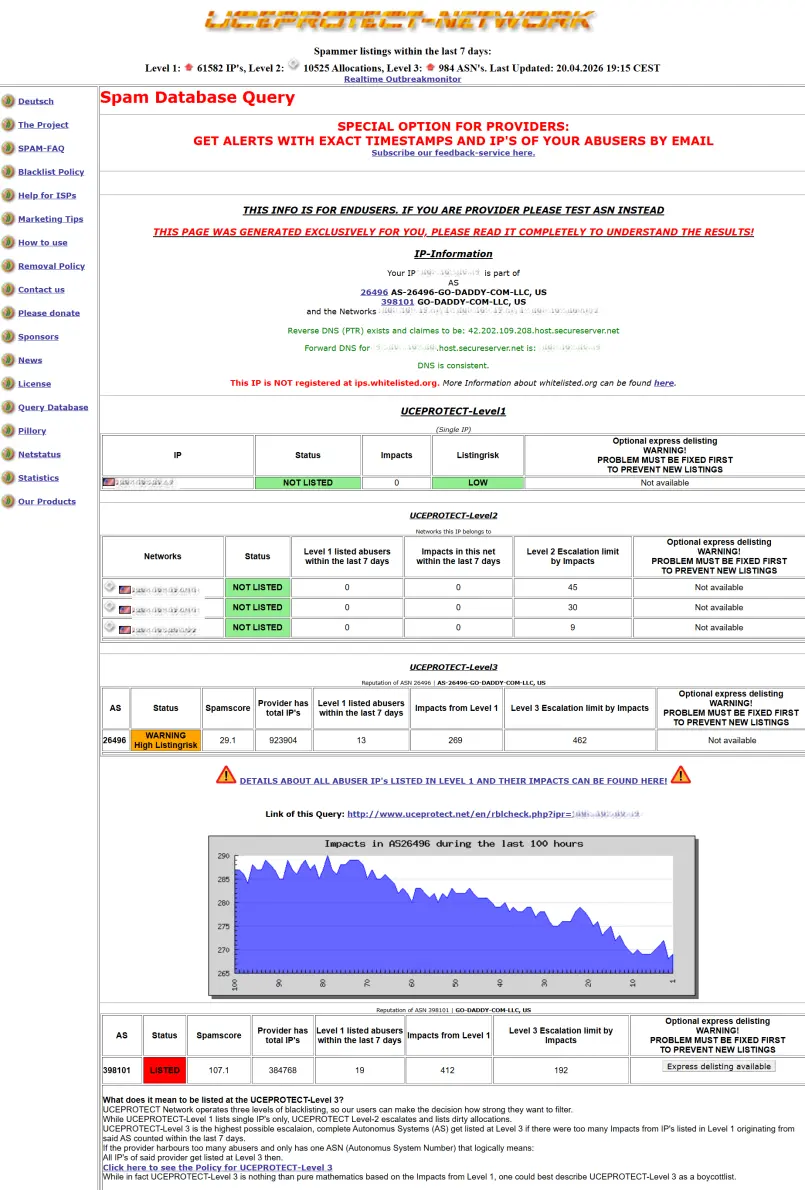
Task: Click the red Level 1 status dot in header
Action: 189,68
